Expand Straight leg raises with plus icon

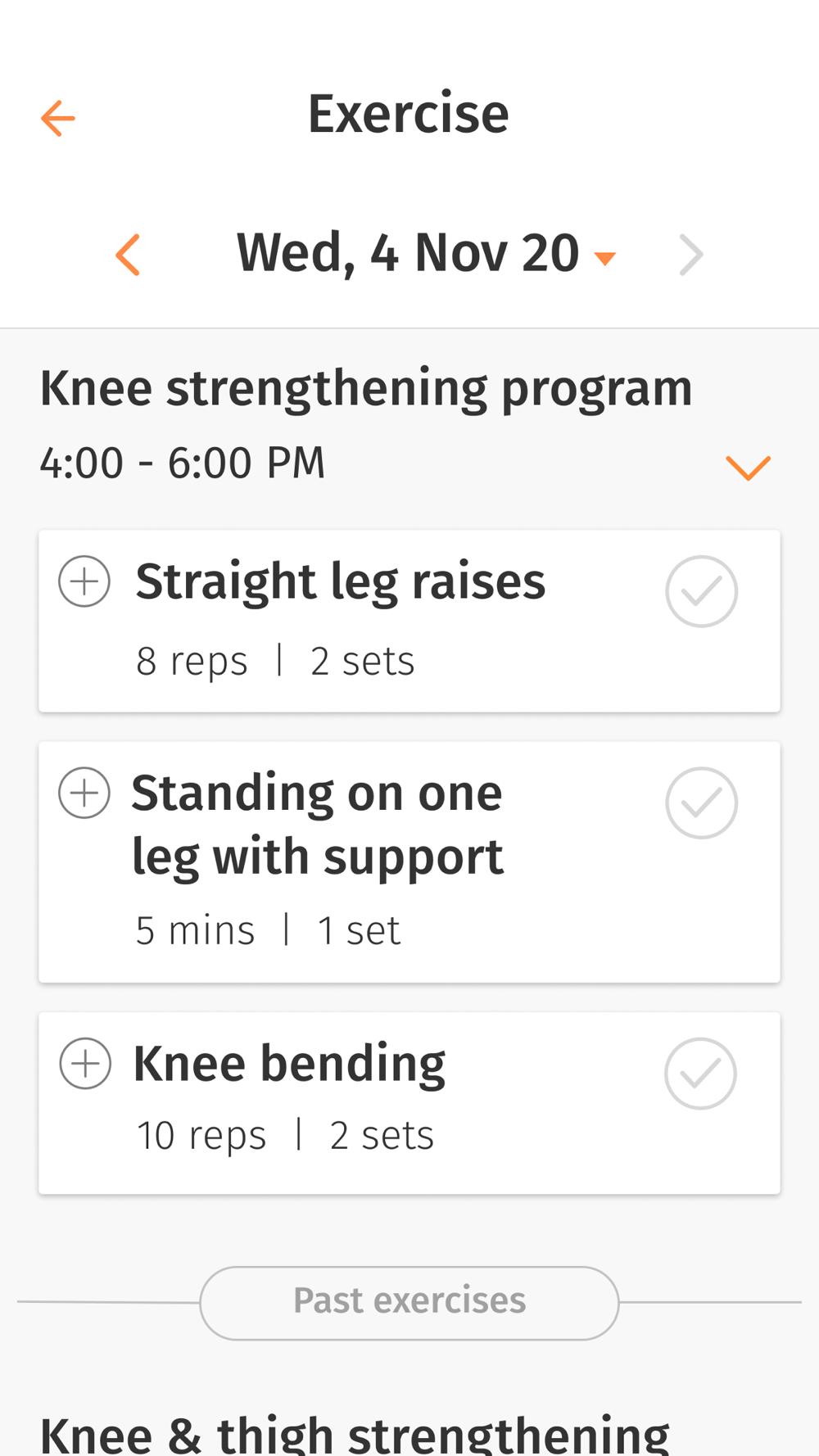84,581
